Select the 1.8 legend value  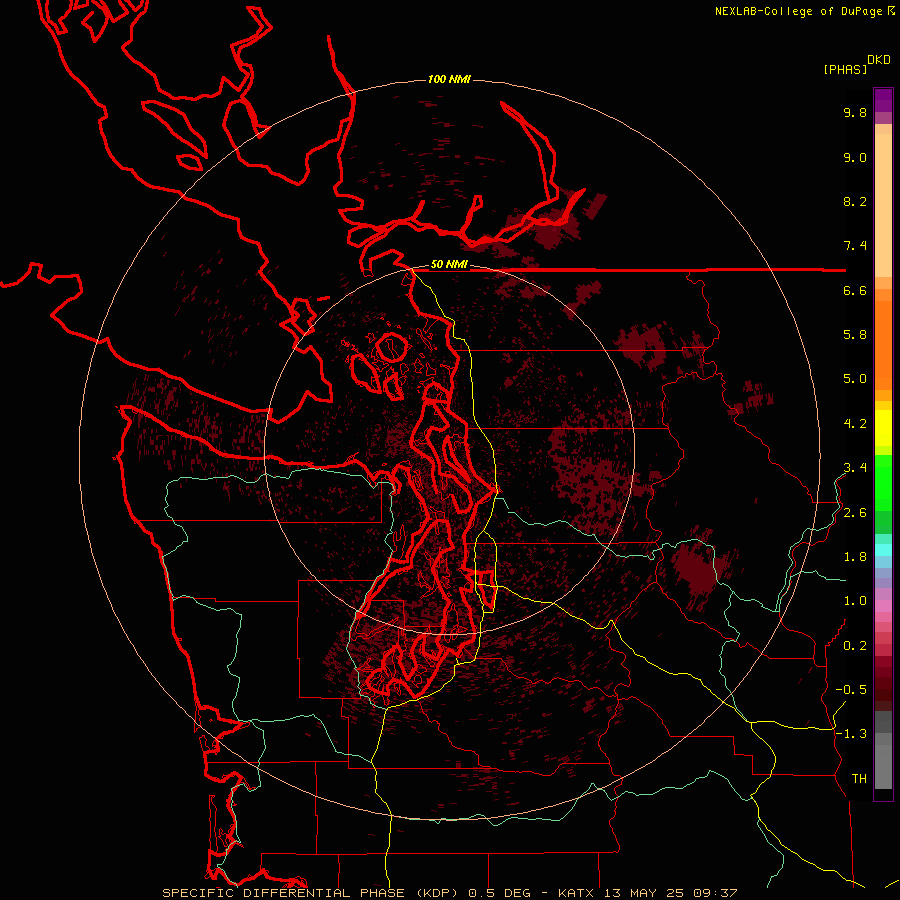click(x=855, y=557)
